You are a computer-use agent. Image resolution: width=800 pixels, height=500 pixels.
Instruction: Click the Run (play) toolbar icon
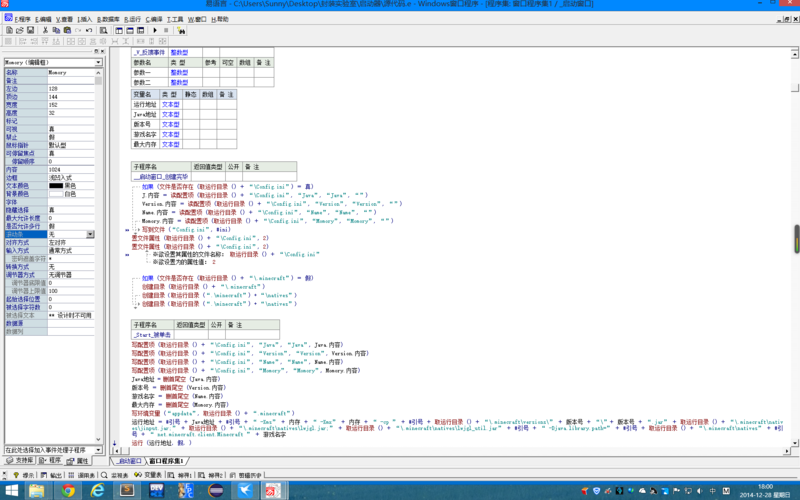click(x=155, y=31)
